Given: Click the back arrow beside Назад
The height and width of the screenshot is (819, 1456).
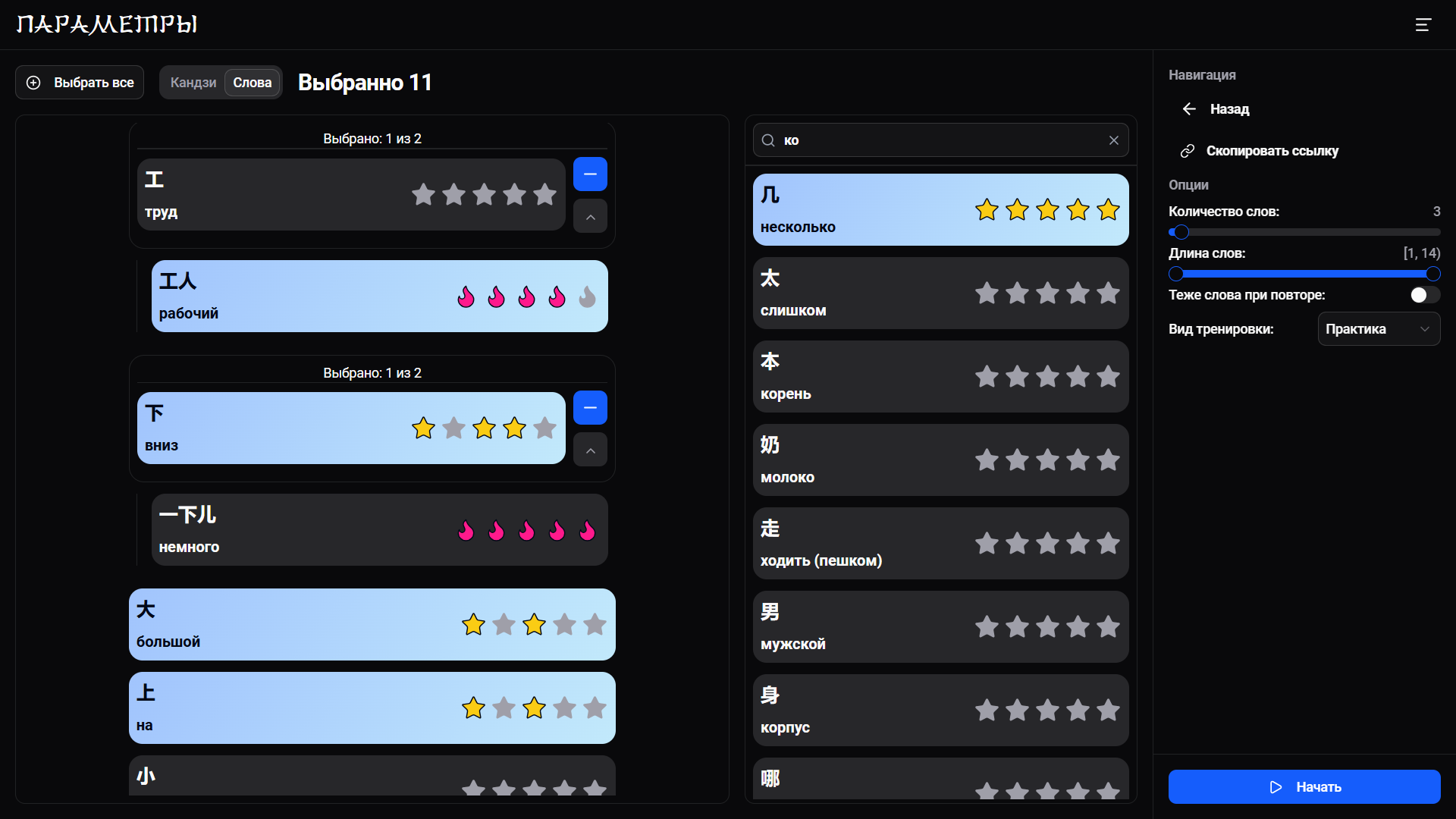Looking at the screenshot, I should pos(1189,108).
